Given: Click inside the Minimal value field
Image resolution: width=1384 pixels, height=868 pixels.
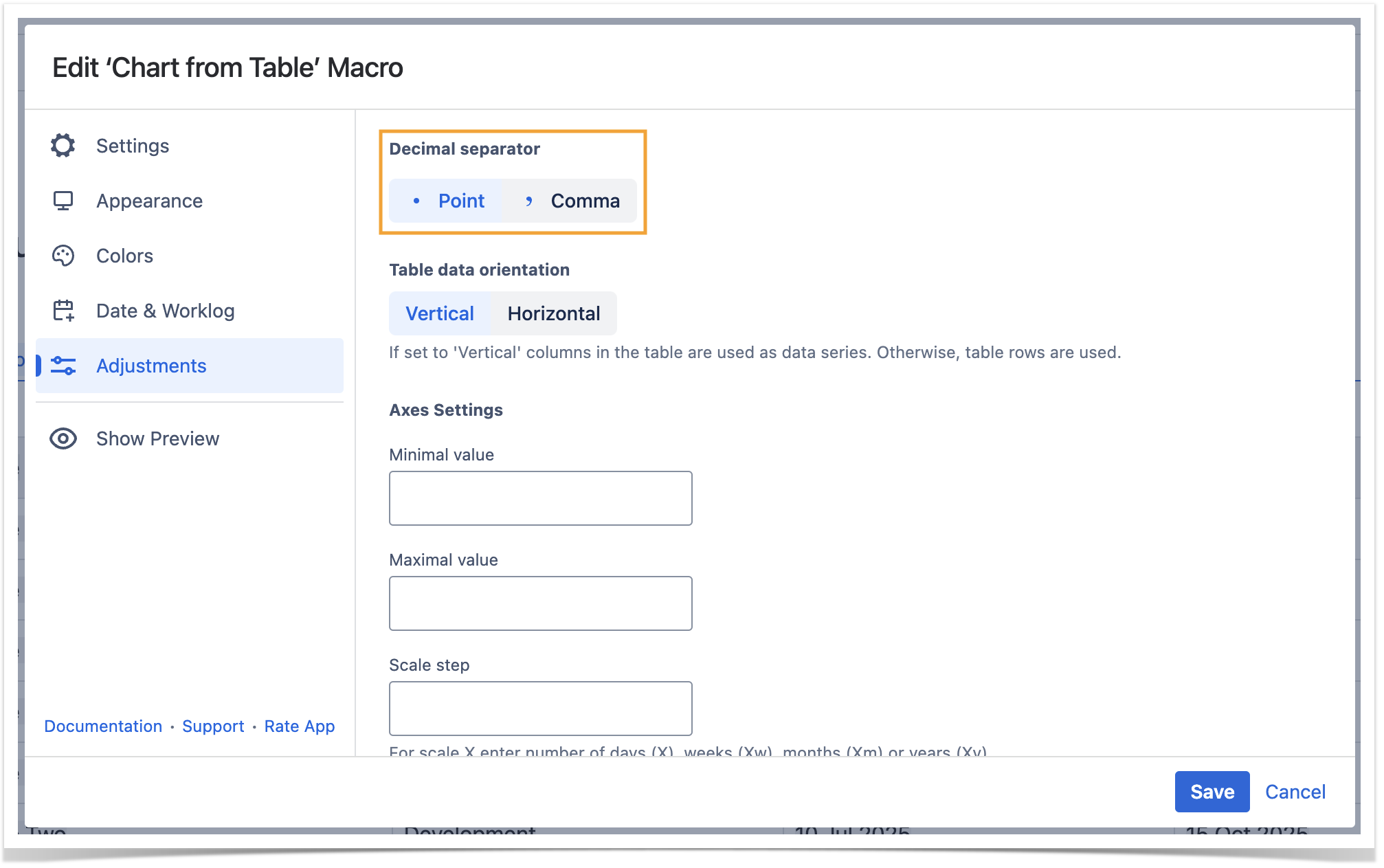Looking at the screenshot, I should pyautogui.click(x=540, y=498).
